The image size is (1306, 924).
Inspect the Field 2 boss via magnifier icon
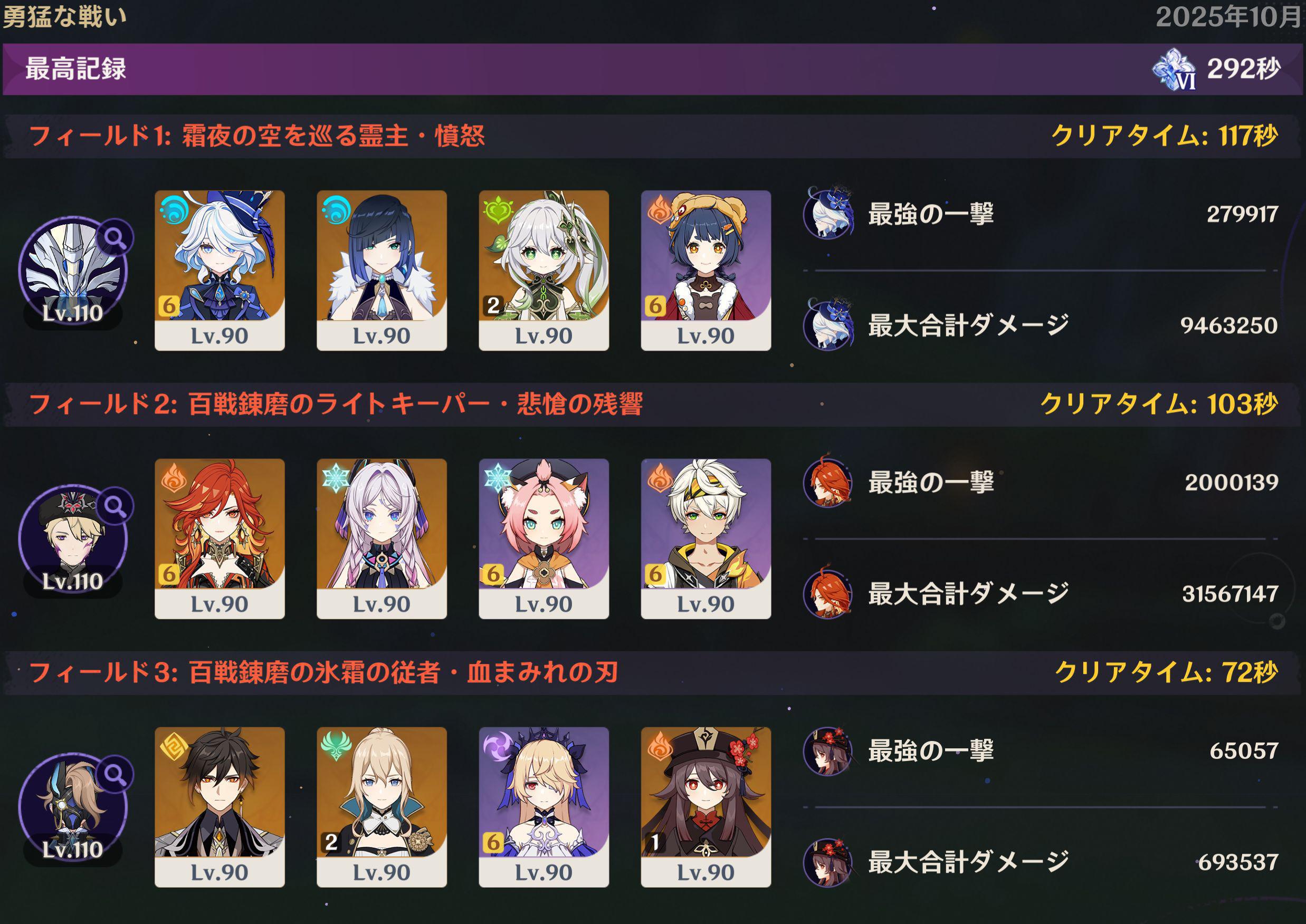pos(115,506)
